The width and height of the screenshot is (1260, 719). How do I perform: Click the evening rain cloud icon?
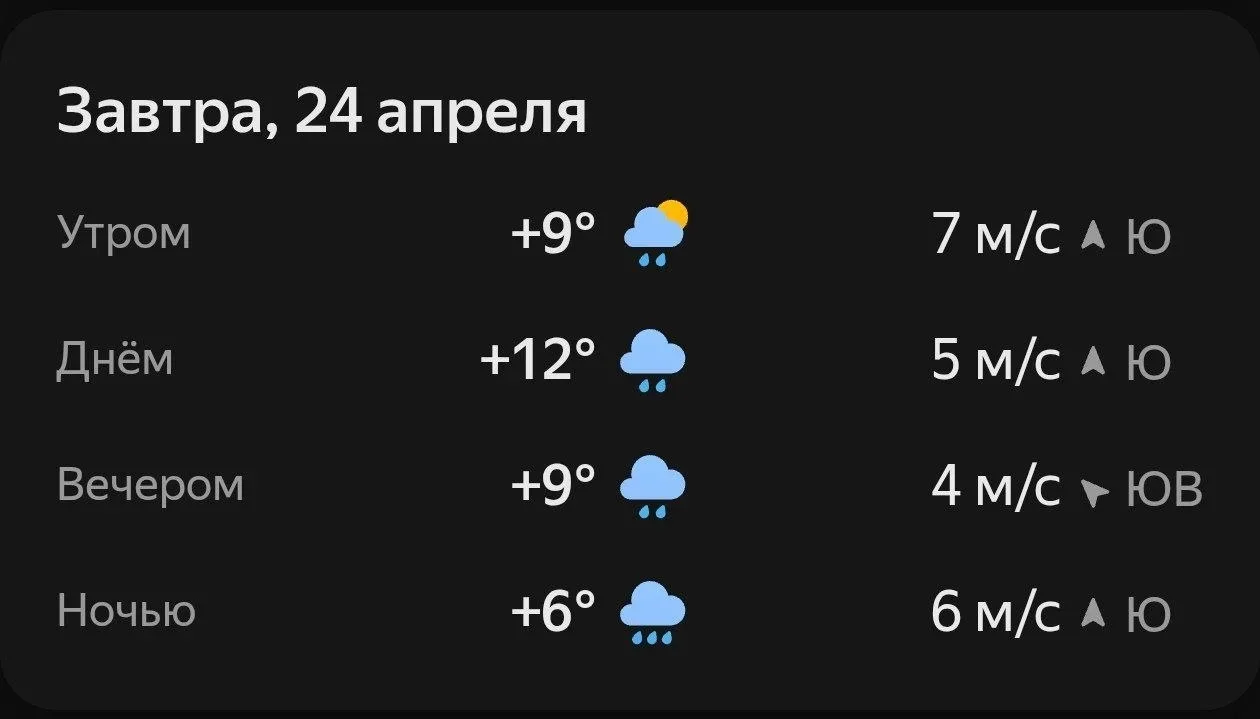pyautogui.click(x=653, y=486)
